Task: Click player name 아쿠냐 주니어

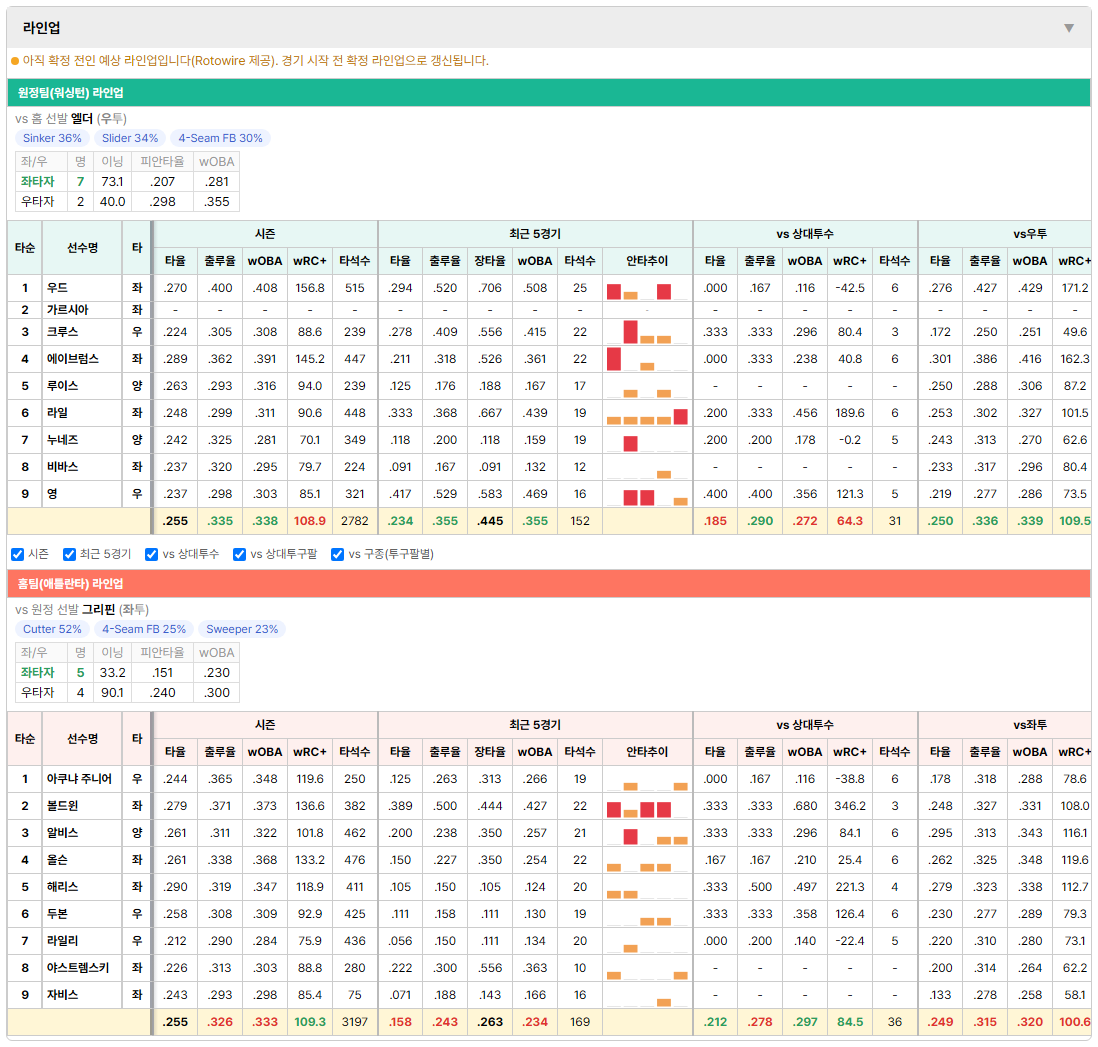Action: pyautogui.click(x=79, y=779)
